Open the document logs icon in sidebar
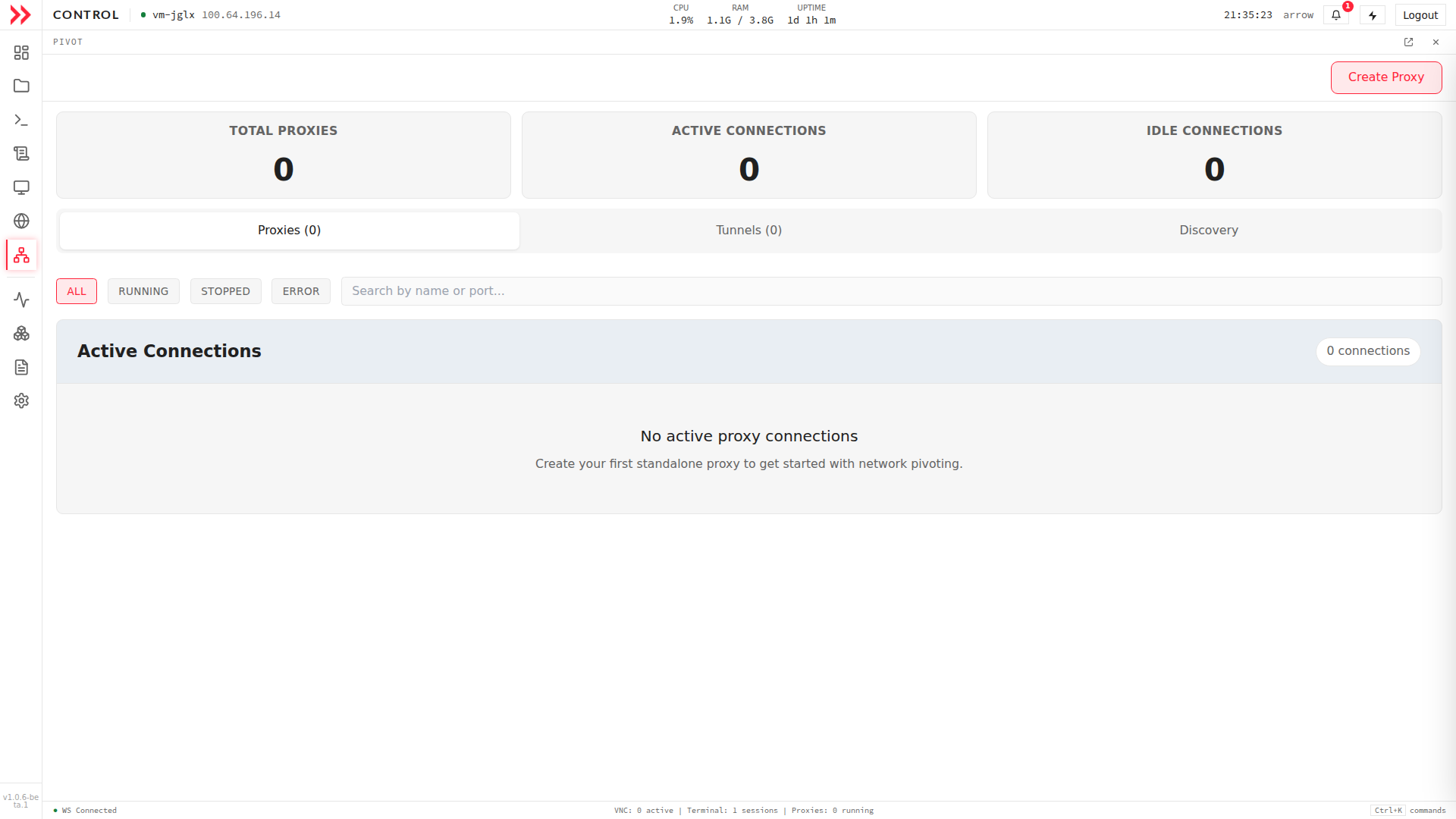Viewport: 1456px width, 819px height. (21, 367)
